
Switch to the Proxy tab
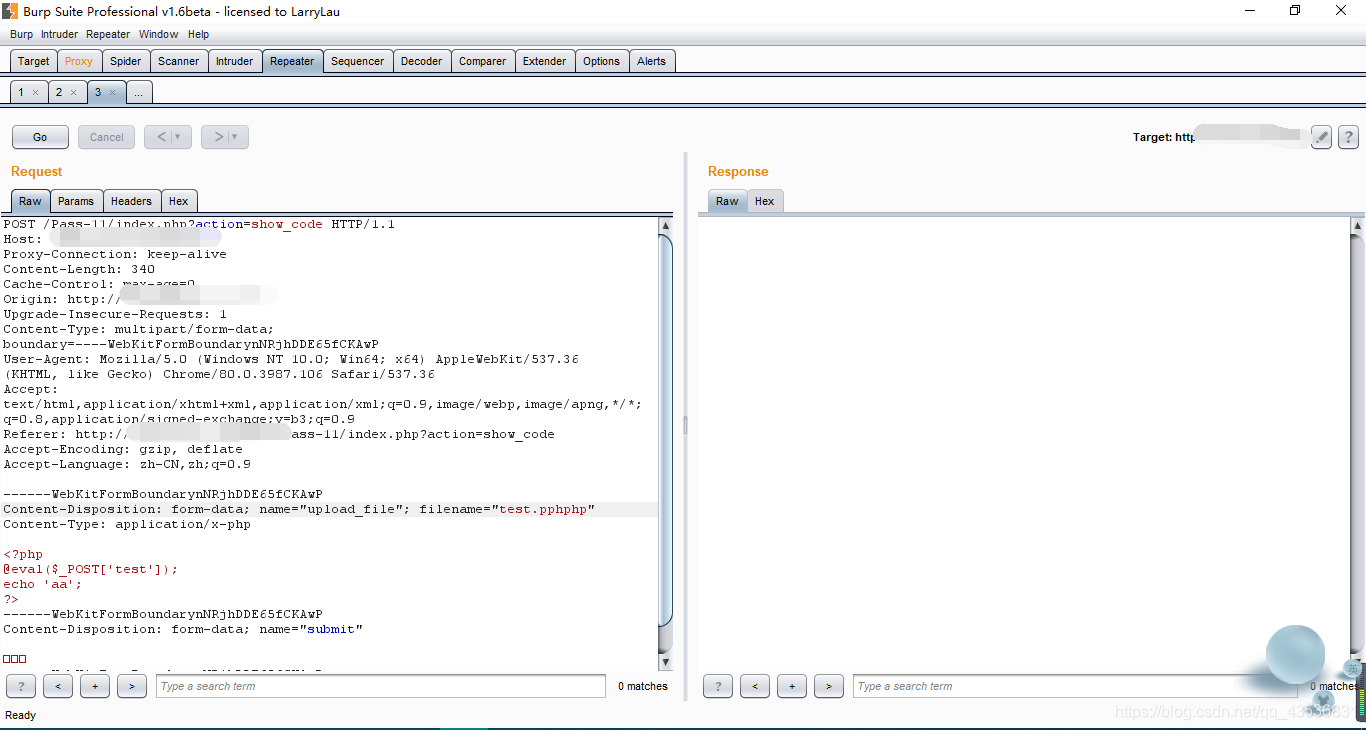pos(79,61)
